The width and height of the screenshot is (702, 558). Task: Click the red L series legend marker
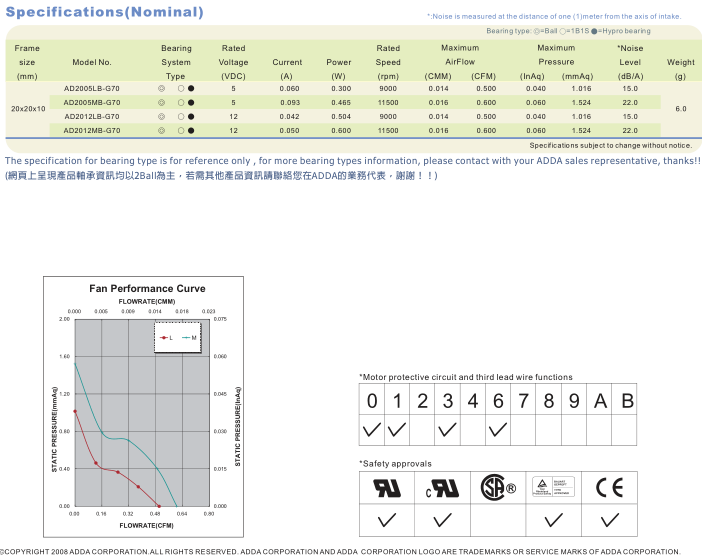pos(164,338)
